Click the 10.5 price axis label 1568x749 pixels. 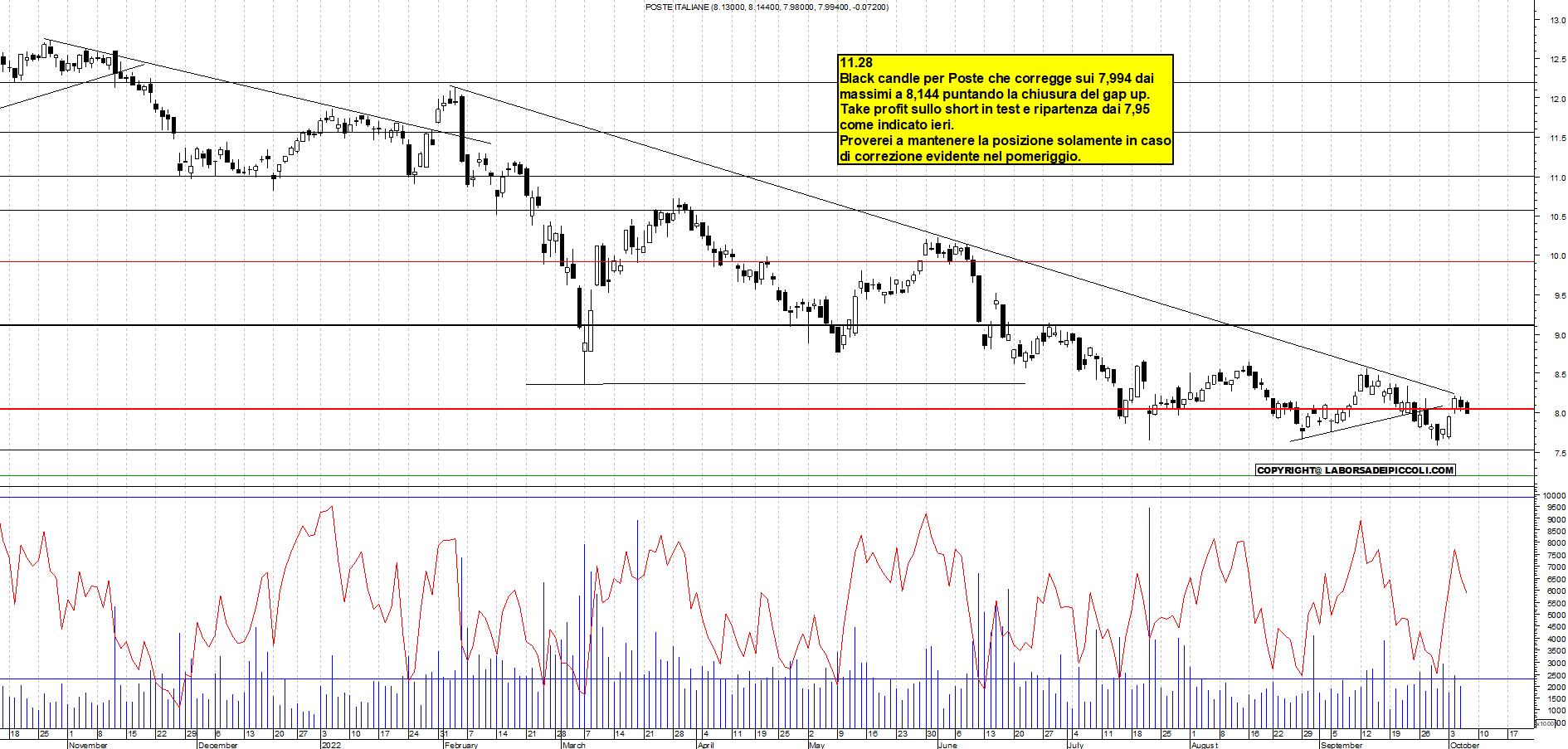pyautogui.click(x=1557, y=217)
